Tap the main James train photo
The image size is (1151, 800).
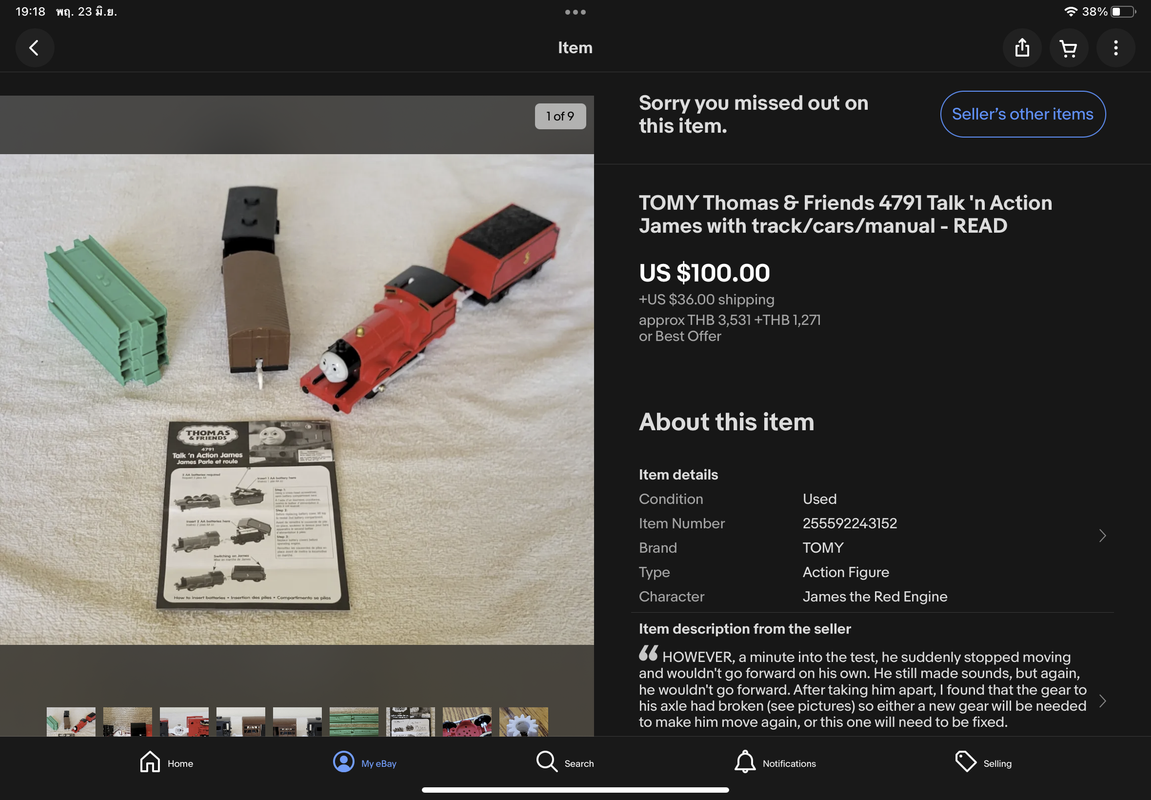pos(297,399)
